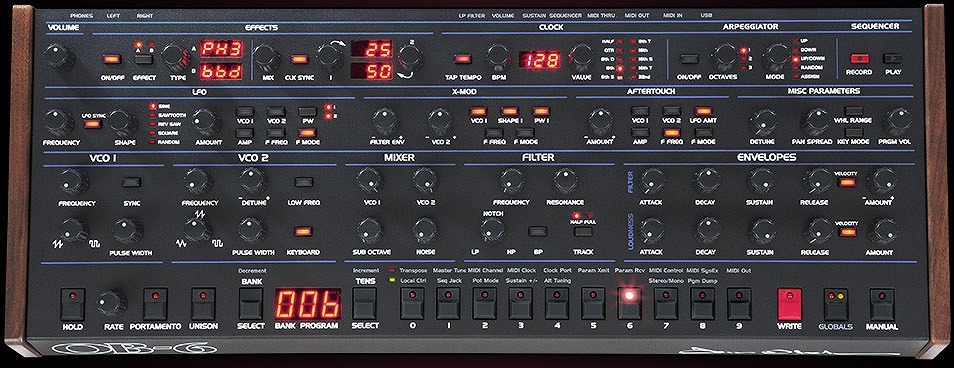Toggle the UNISON button
This screenshot has width=954, height=368.
(x=203, y=304)
